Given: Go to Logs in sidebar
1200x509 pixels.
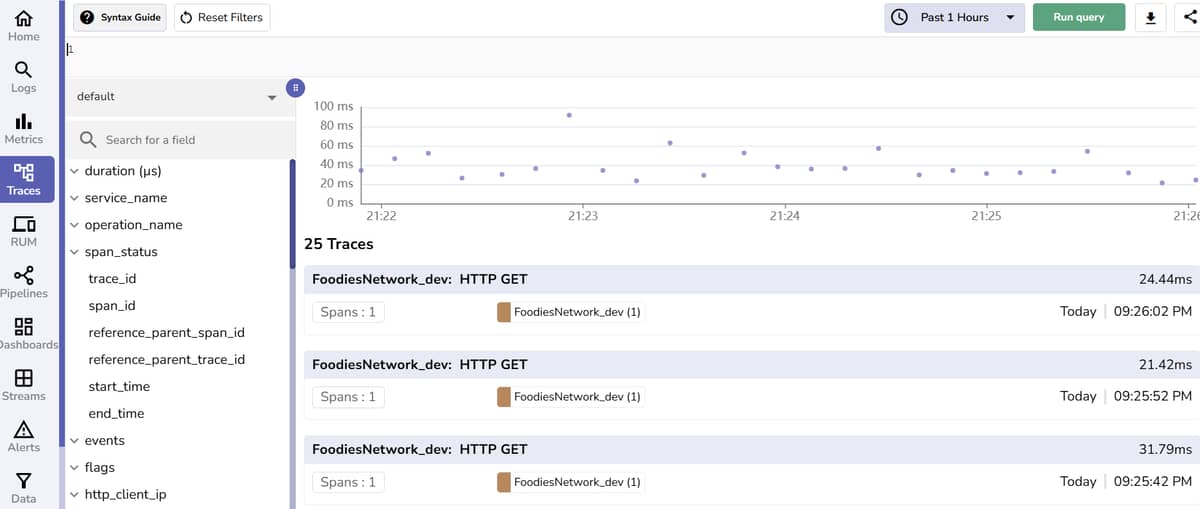Looking at the screenshot, I should coord(24,76).
